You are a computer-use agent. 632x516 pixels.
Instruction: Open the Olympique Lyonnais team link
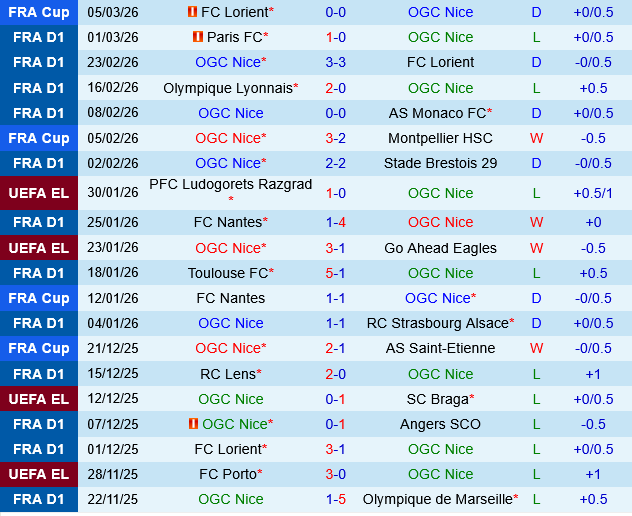[x=228, y=88]
